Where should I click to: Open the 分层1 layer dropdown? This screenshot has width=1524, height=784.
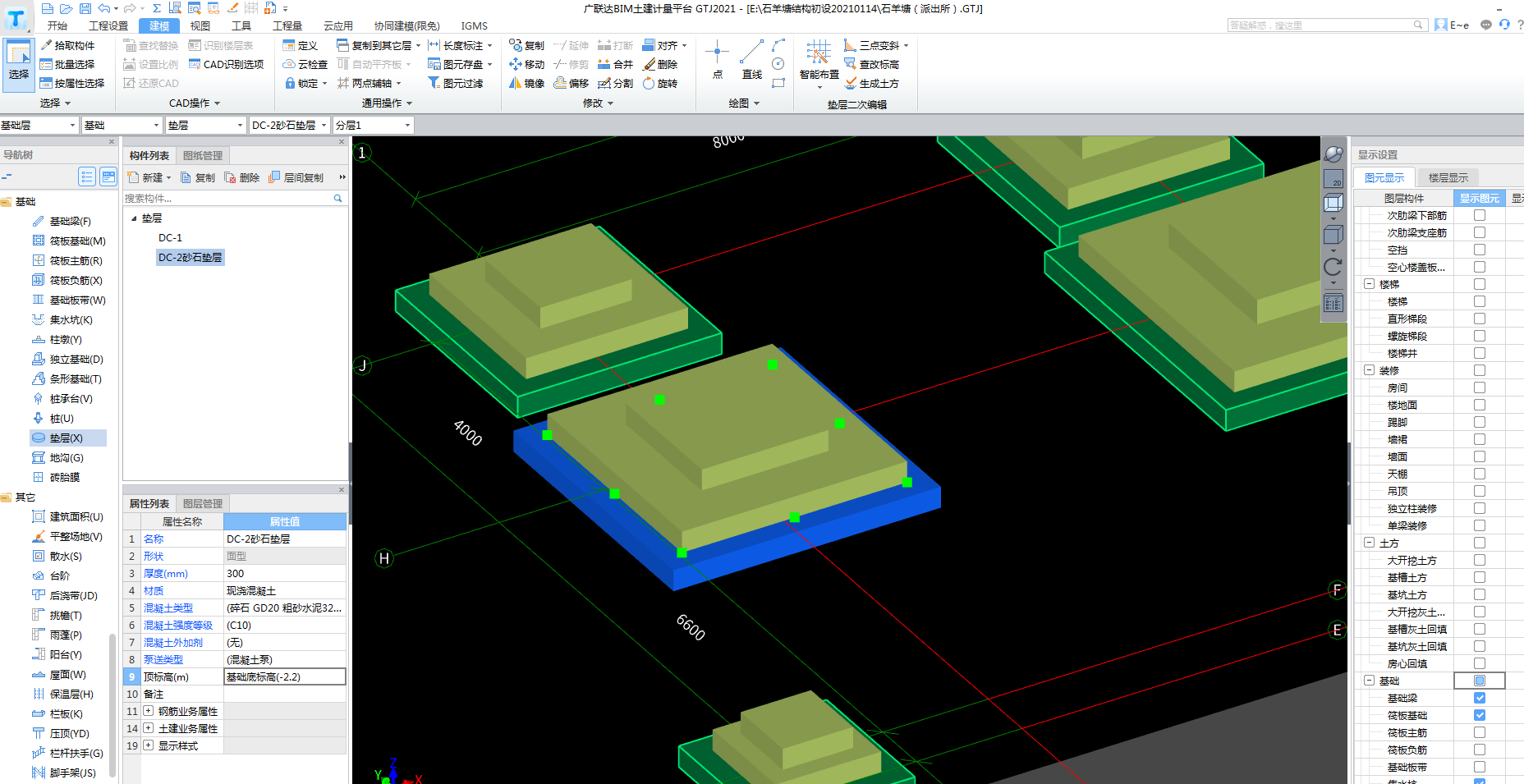[x=407, y=125]
